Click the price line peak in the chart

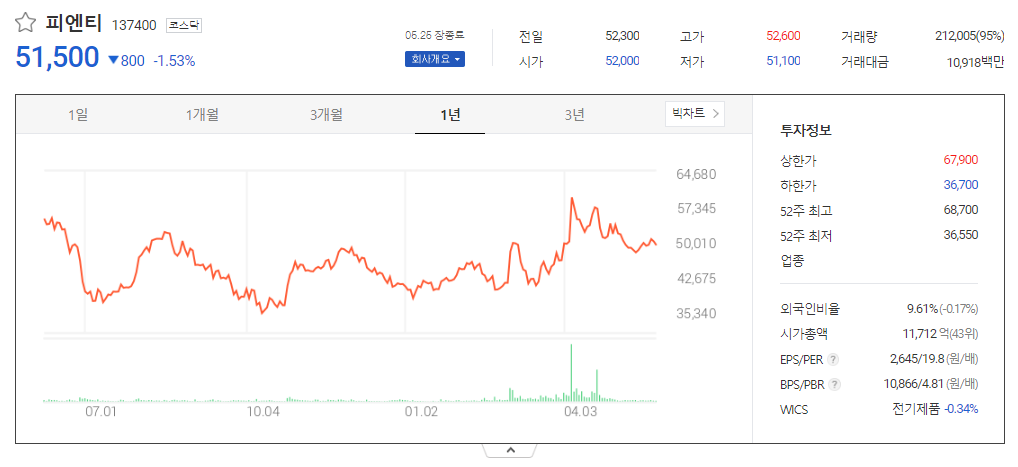pos(571,198)
